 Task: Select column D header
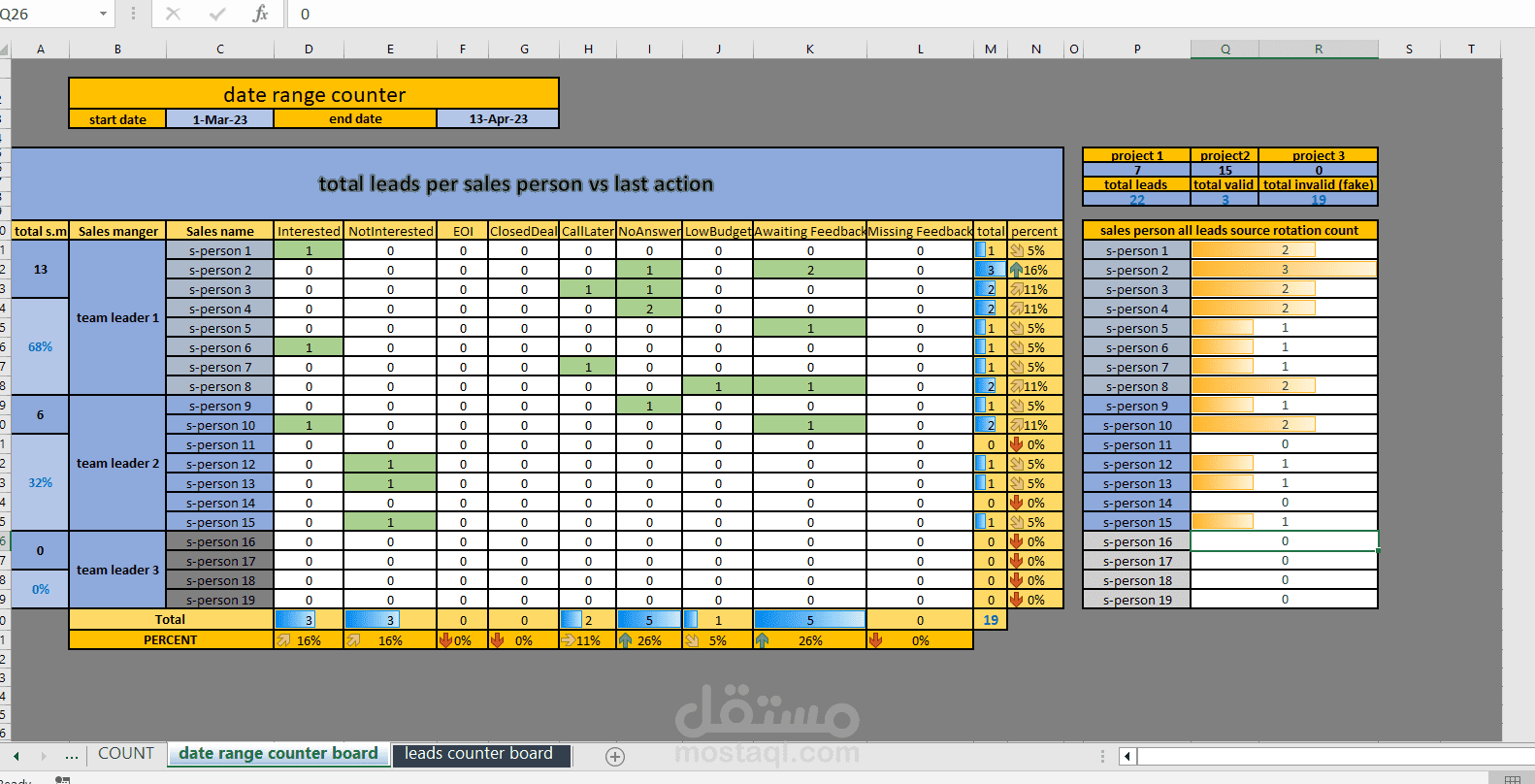click(x=309, y=49)
